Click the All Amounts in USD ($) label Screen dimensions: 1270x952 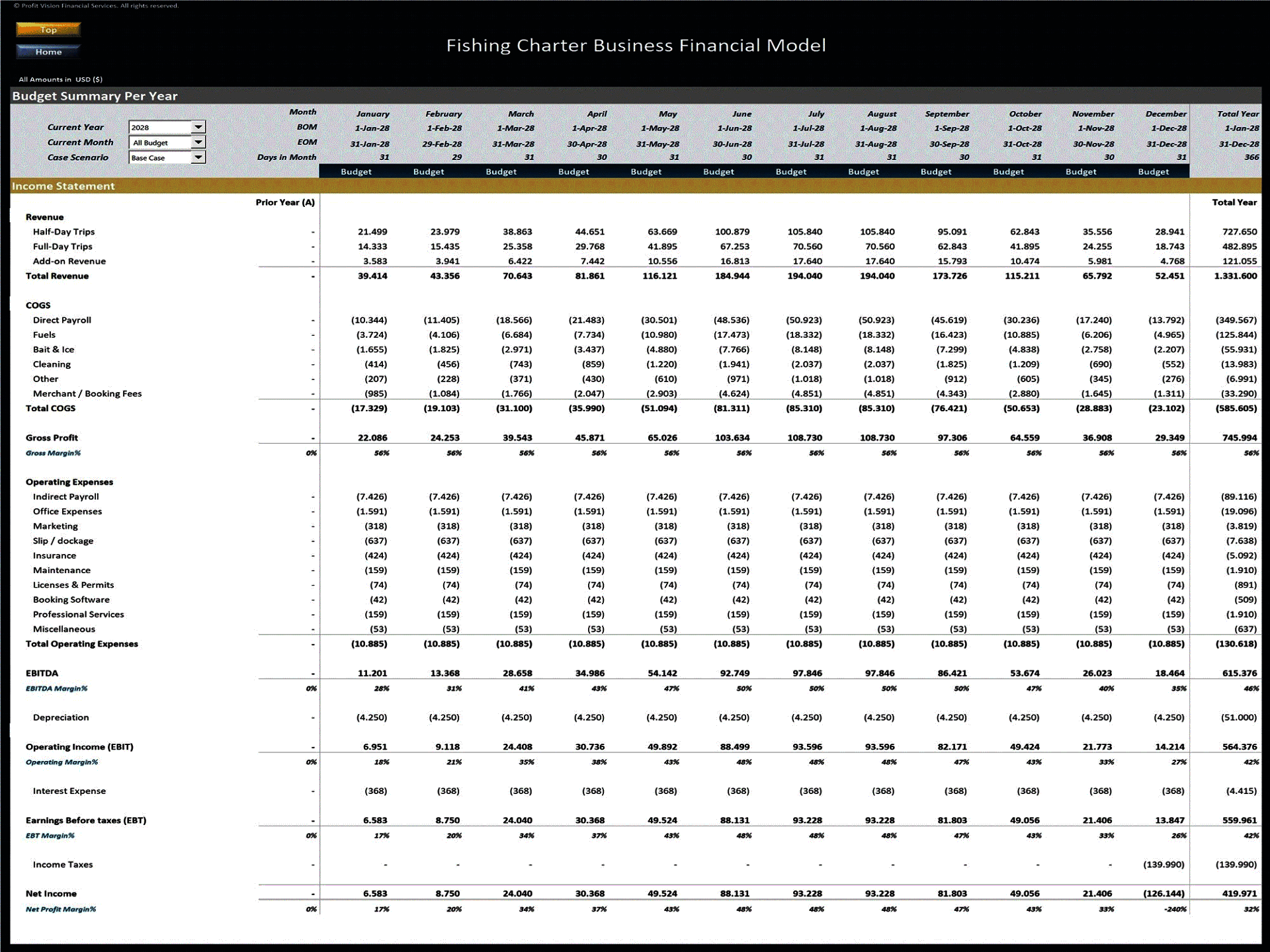point(61,79)
